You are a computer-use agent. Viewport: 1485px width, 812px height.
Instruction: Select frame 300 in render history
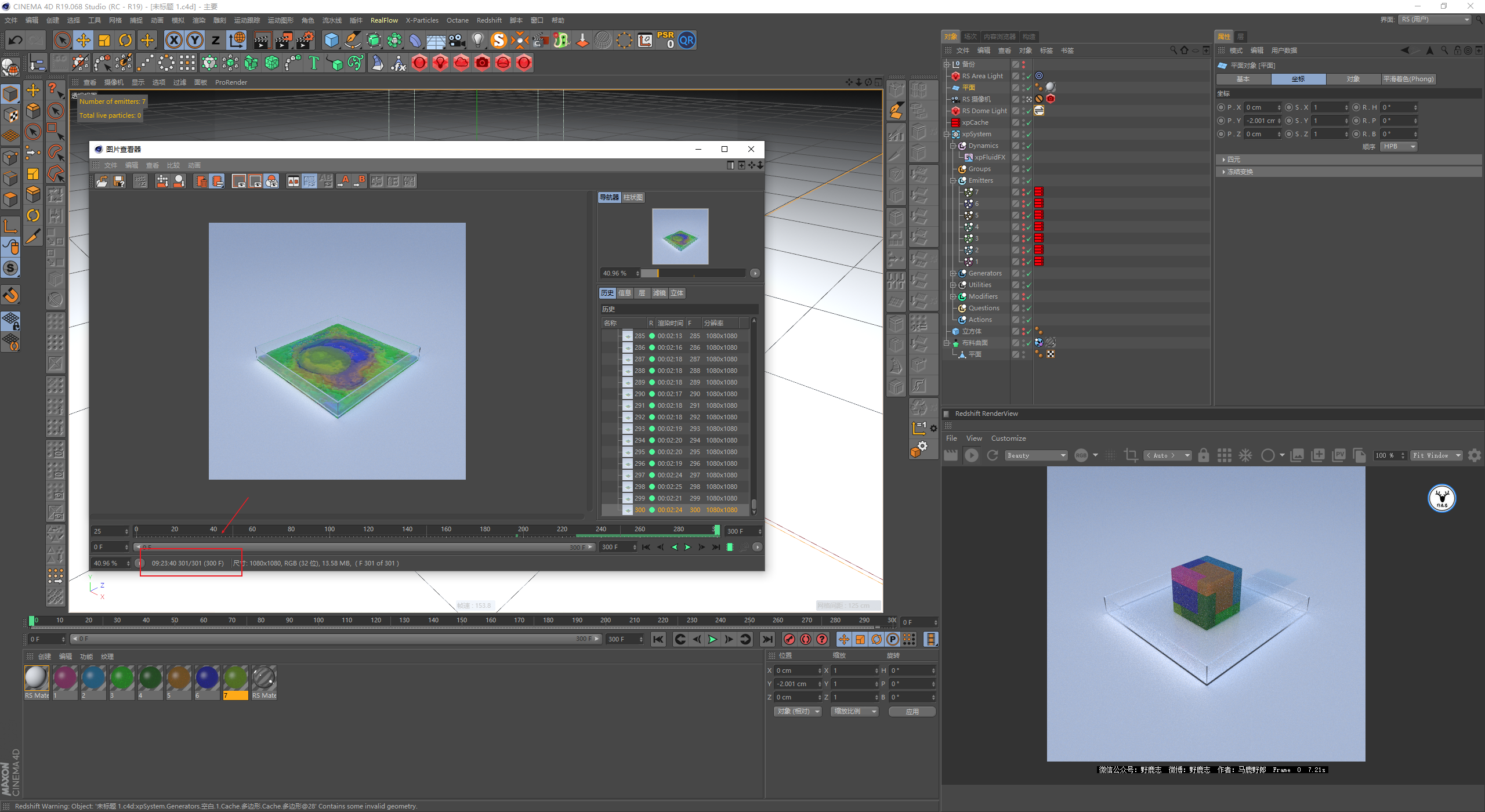678,510
